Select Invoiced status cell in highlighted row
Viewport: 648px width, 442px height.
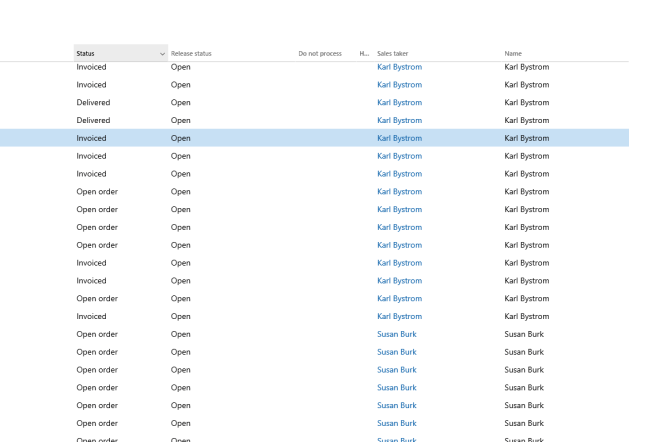point(91,138)
